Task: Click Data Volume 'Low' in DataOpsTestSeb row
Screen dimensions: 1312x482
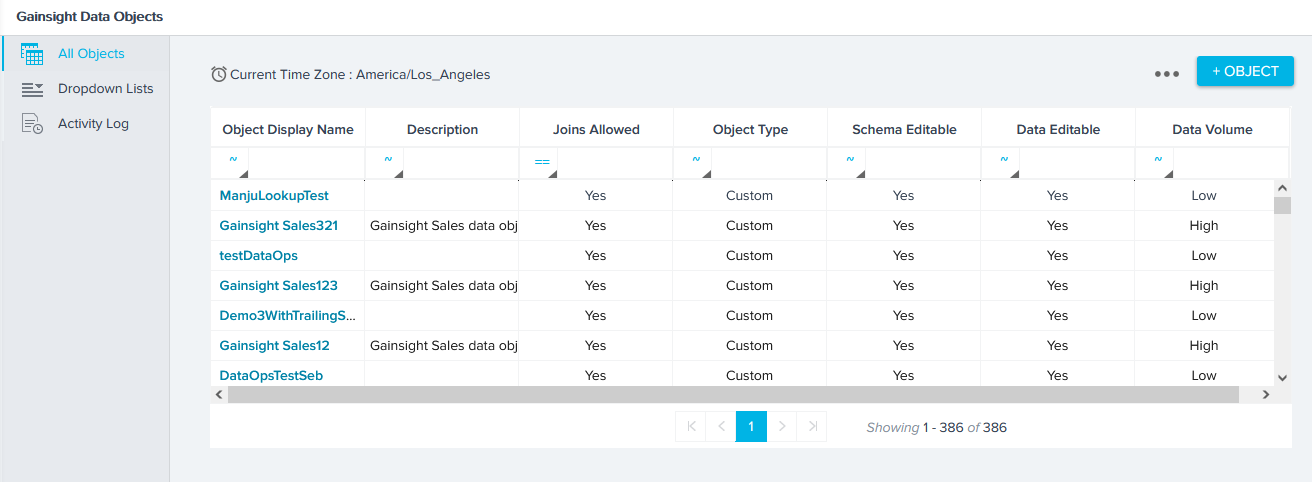Action: pos(1204,376)
